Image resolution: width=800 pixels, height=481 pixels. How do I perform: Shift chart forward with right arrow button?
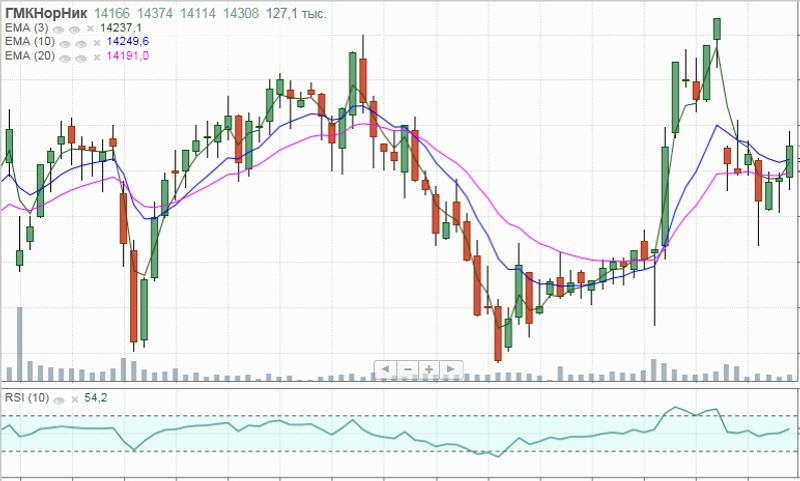(x=452, y=369)
